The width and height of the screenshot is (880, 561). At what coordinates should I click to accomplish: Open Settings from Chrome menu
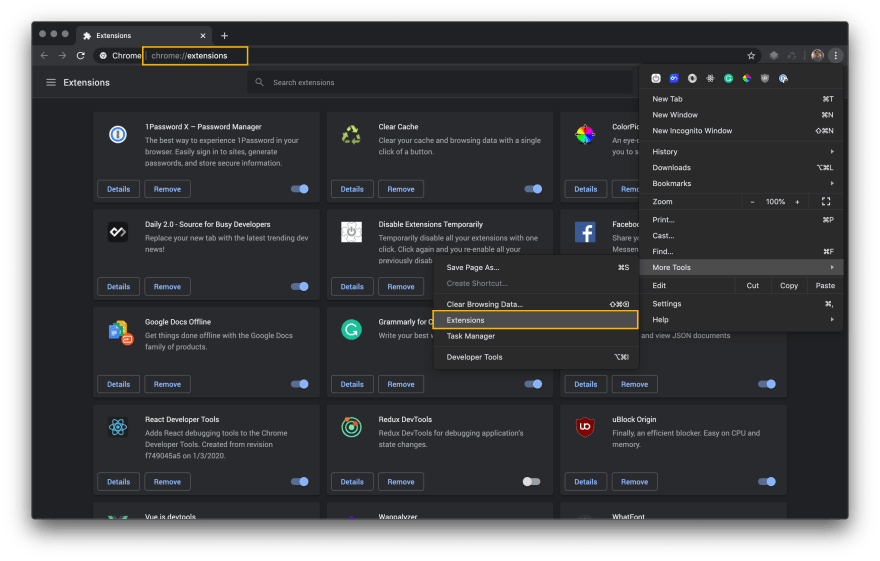point(741,304)
